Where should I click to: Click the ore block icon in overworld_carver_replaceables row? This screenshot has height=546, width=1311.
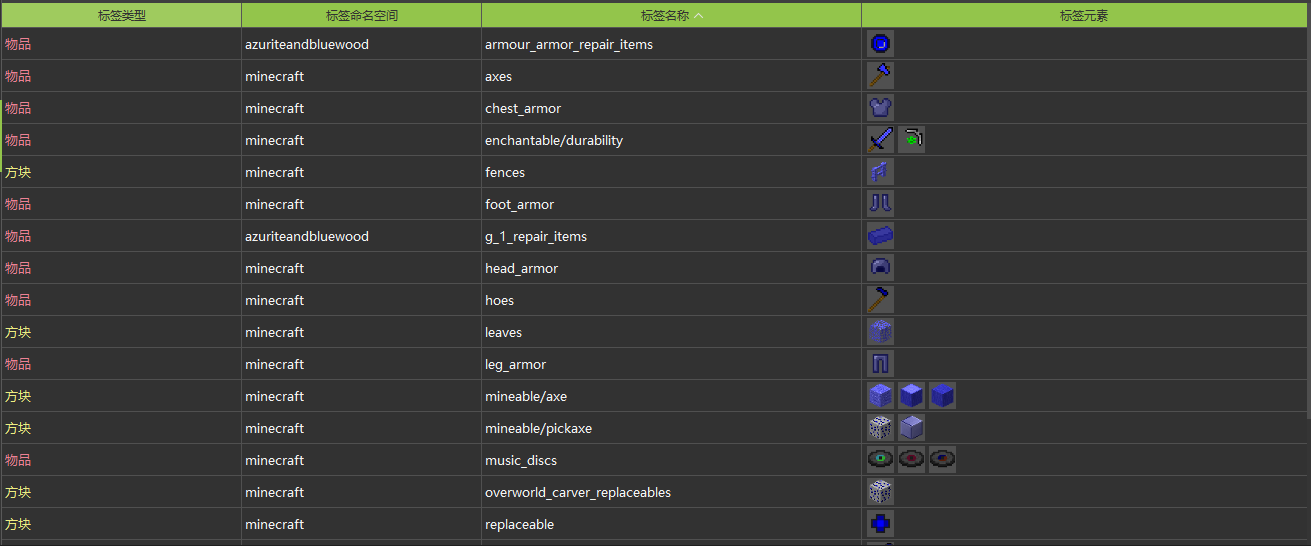[880, 492]
